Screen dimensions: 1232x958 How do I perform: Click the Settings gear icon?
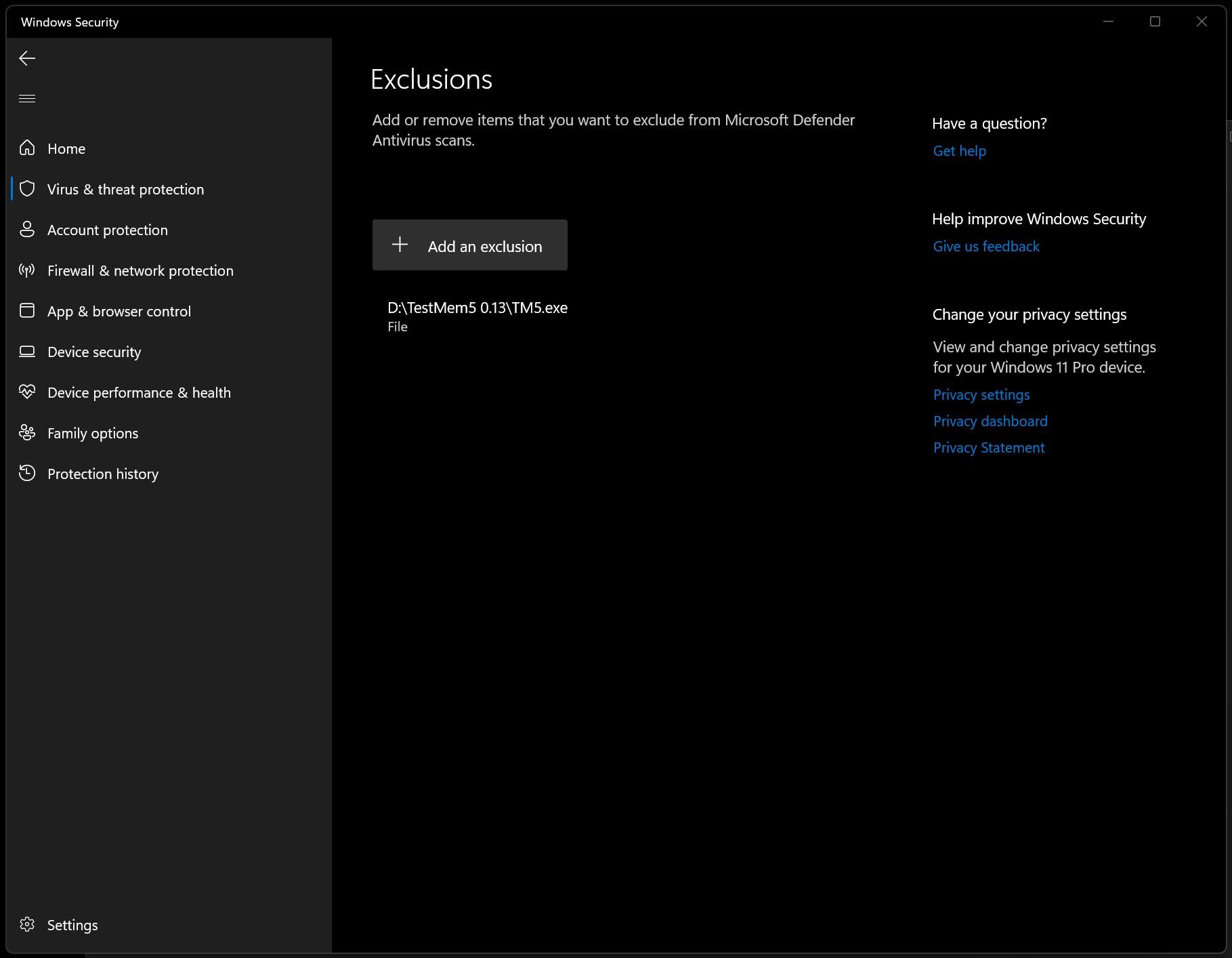(27, 924)
